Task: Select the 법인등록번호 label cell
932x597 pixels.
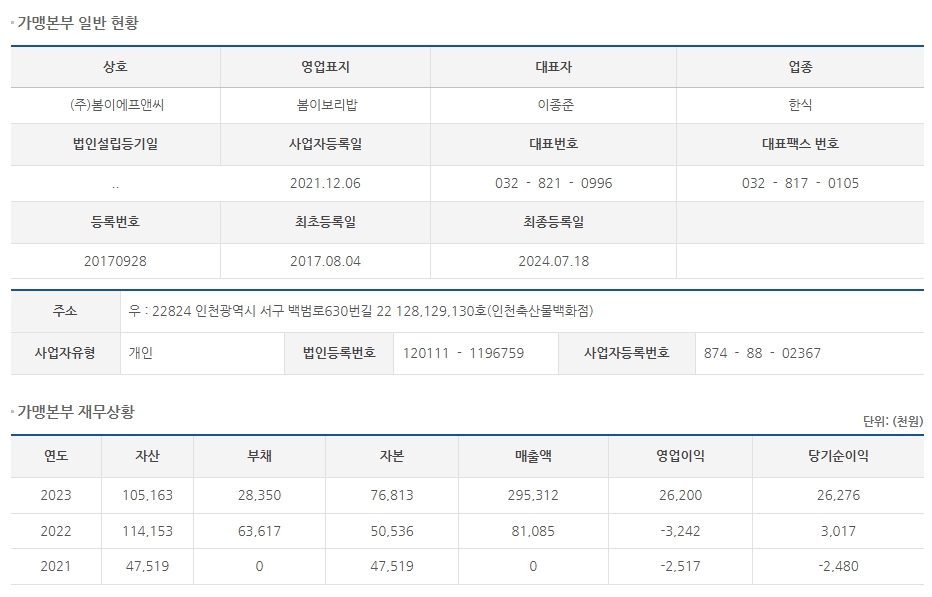Action: [339, 353]
